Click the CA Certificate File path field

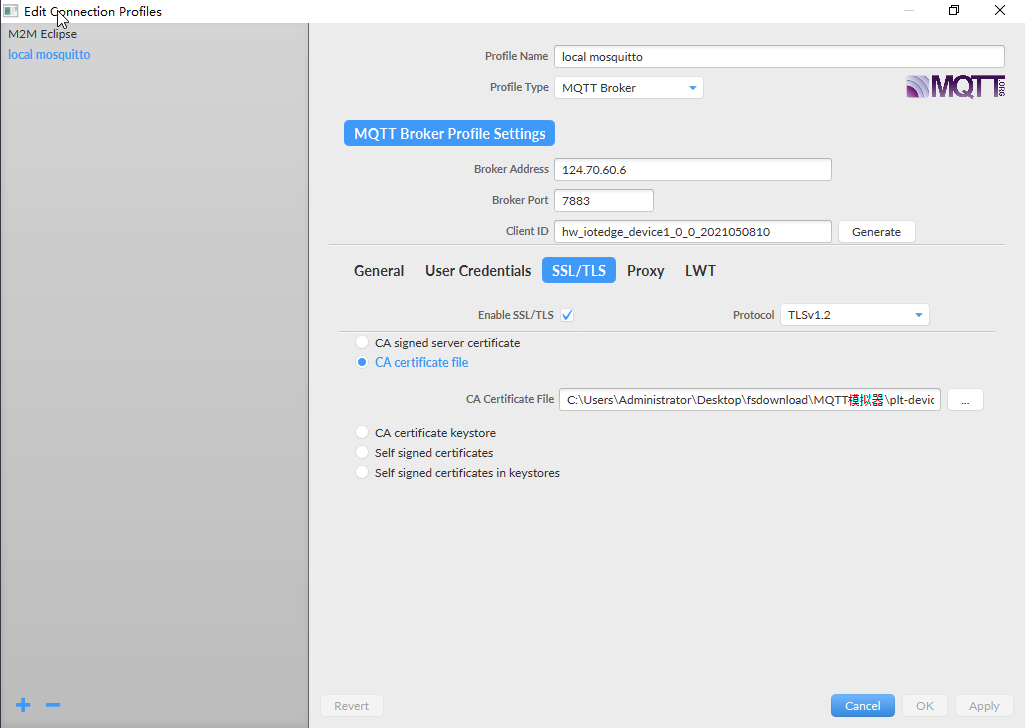(x=750, y=400)
